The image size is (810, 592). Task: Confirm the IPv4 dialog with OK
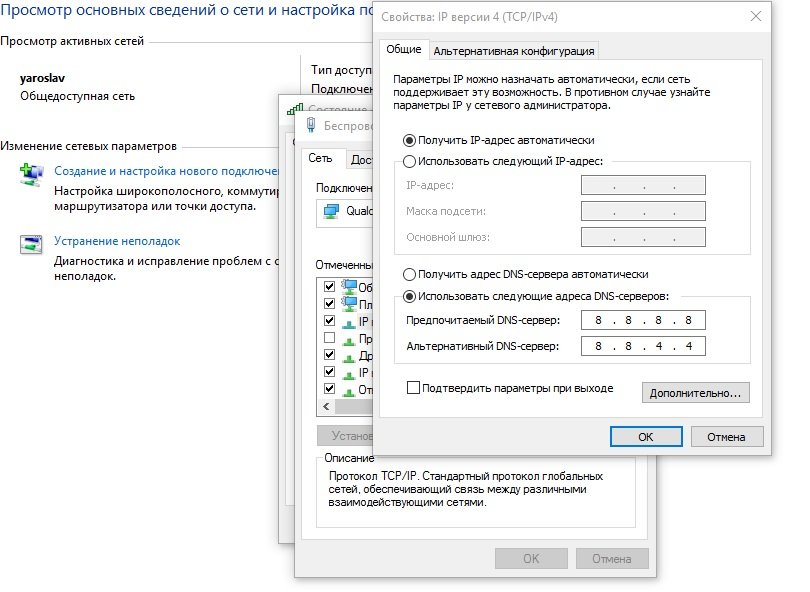646,437
